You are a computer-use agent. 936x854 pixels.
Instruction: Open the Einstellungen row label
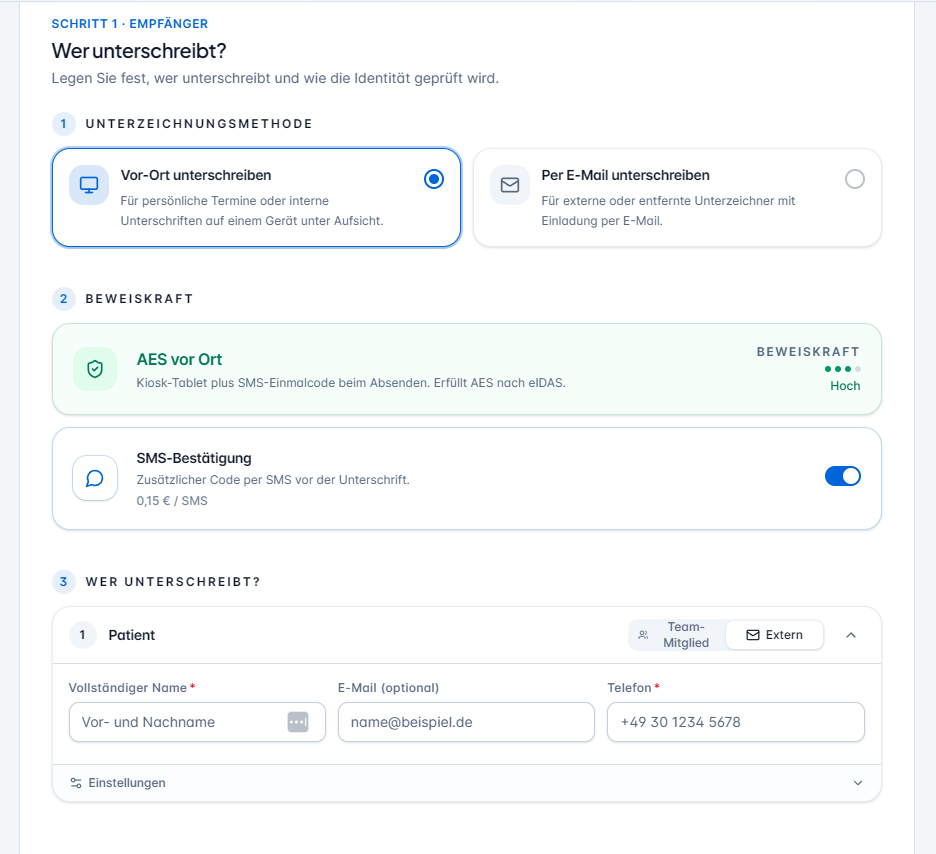(127, 783)
